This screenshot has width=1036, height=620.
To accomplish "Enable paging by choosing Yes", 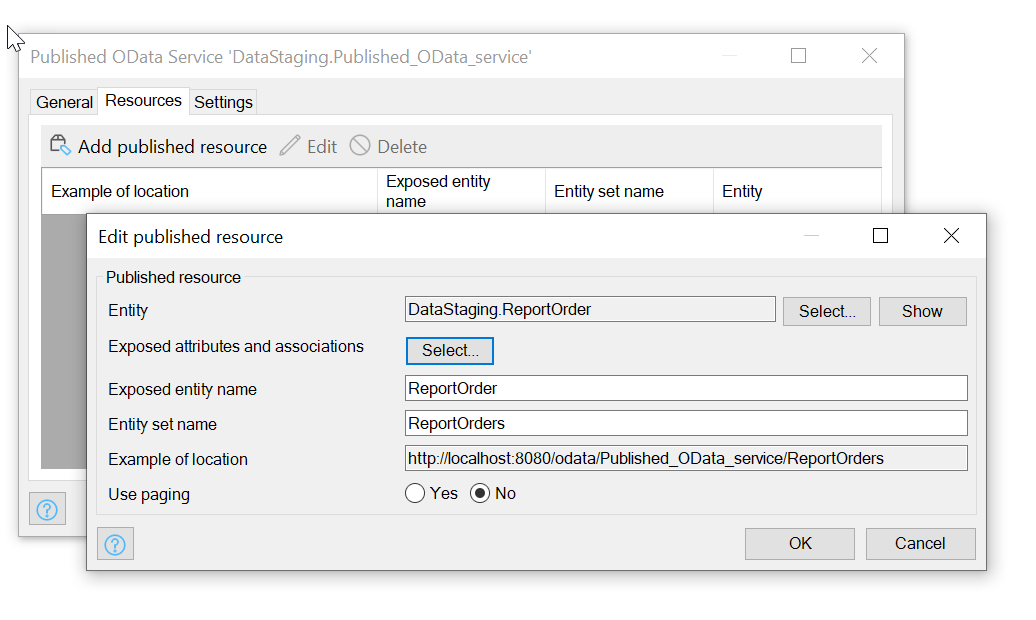I will pyautogui.click(x=415, y=492).
